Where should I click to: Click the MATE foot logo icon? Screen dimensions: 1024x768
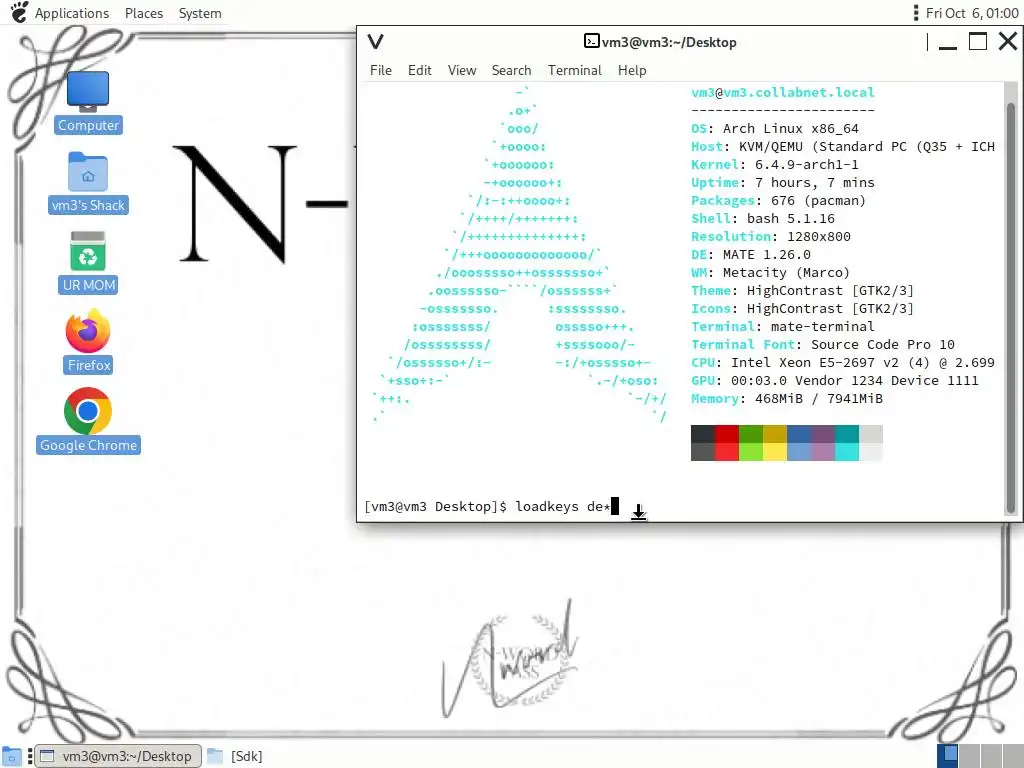(x=19, y=12)
